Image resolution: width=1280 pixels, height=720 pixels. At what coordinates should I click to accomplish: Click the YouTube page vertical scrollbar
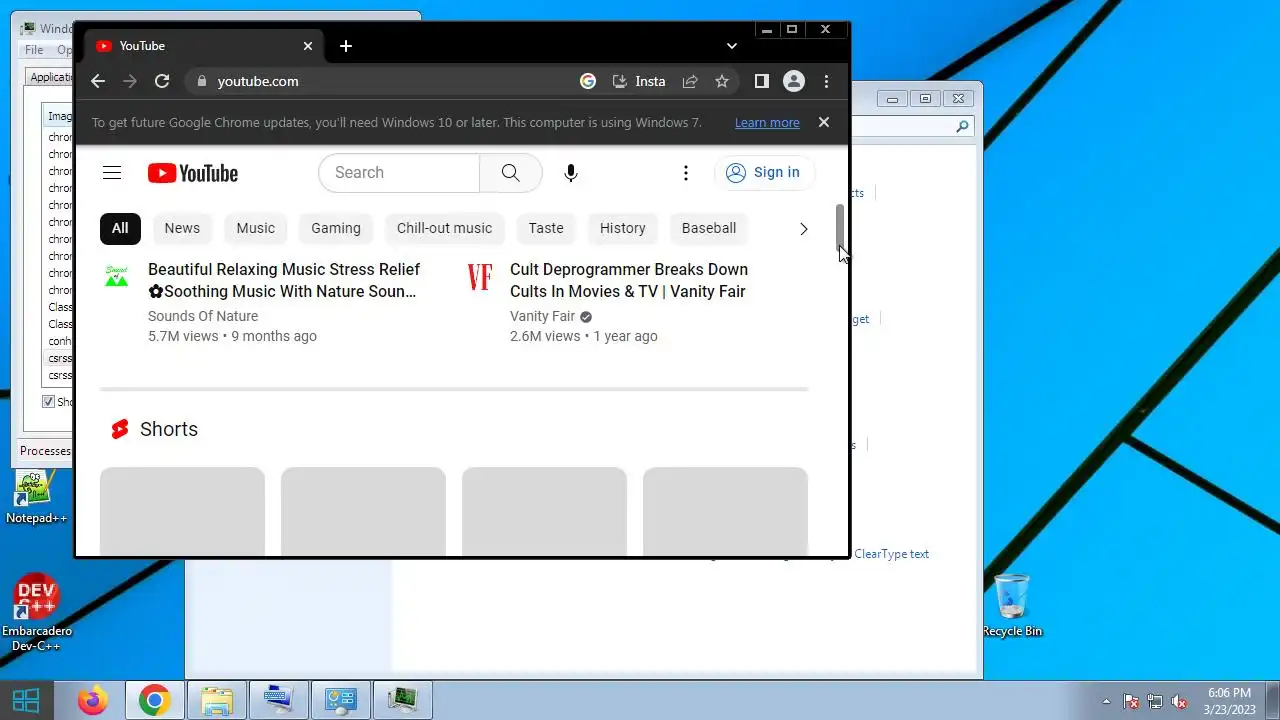coord(840,228)
